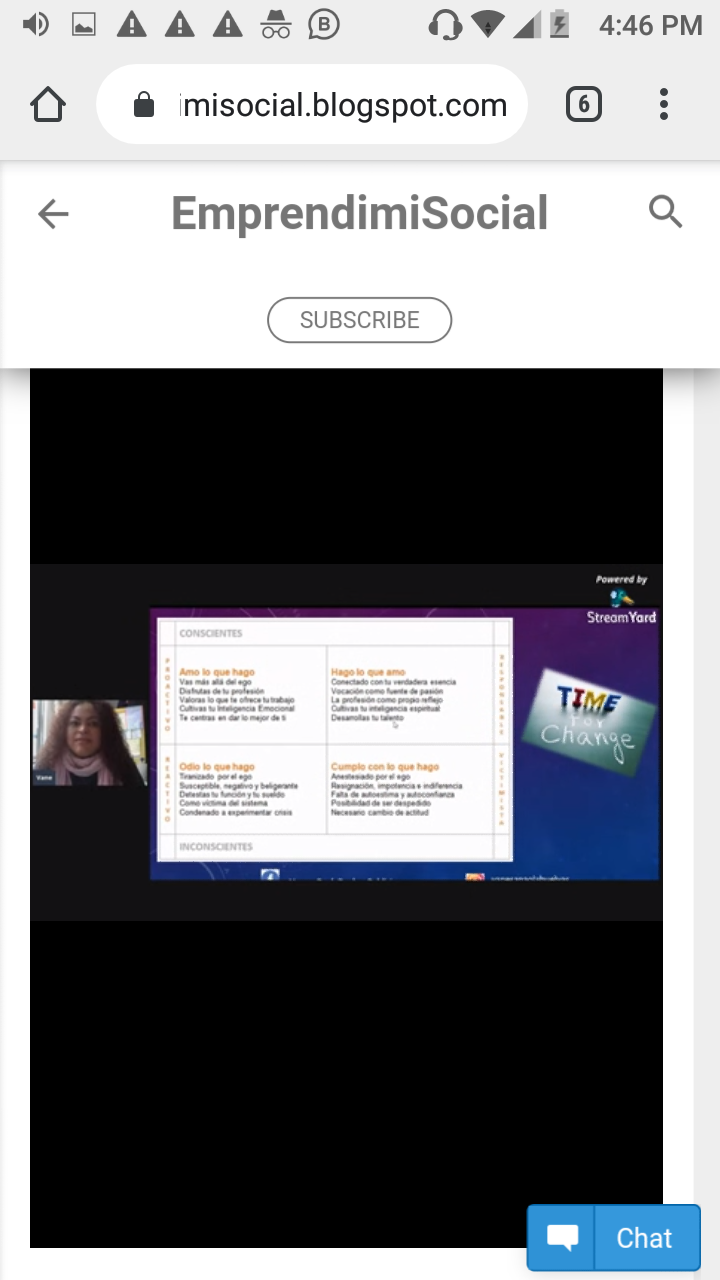Click the Time for Change image
The height and width of the screenshot is (1280, 720).
(x=590, y=720)
